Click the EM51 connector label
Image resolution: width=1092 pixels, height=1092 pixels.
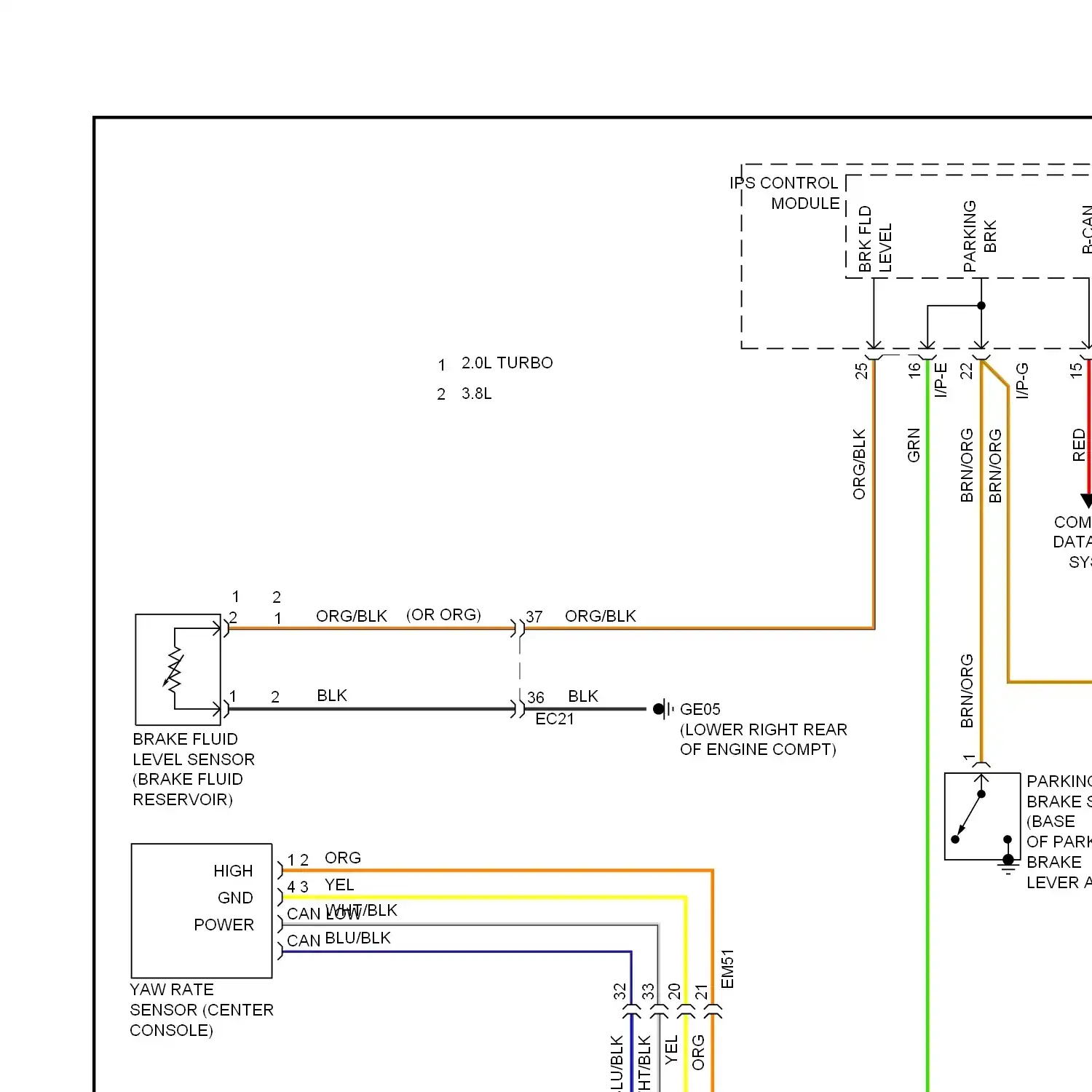(x=727, y=969)
